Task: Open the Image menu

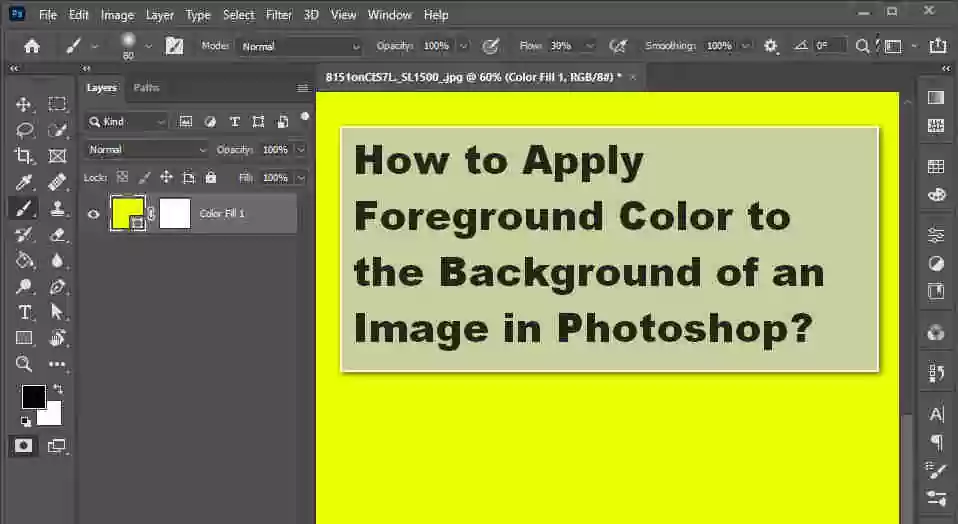Action: (x=117, y=15)
